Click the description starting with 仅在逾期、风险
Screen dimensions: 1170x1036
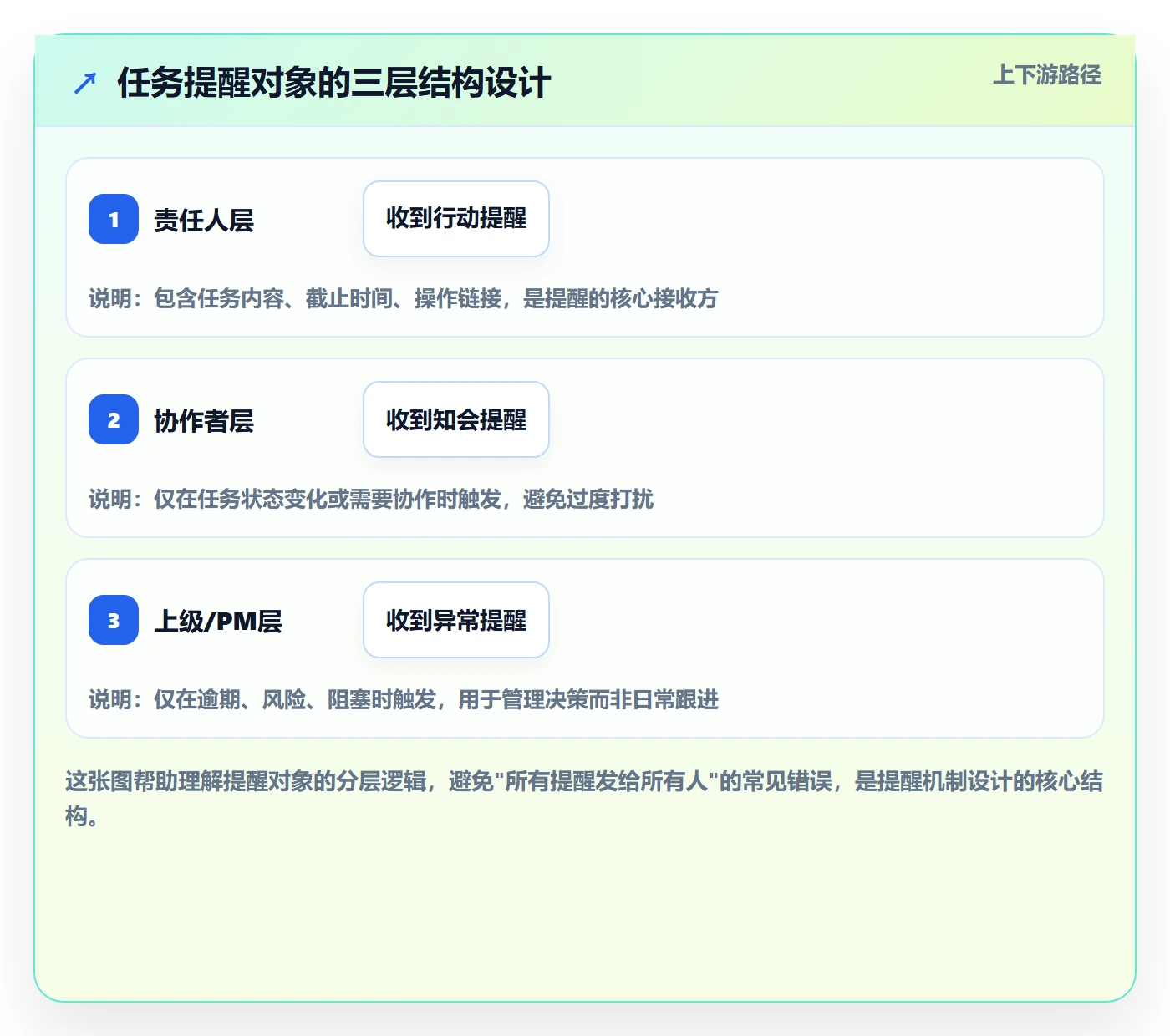(404, 699)
